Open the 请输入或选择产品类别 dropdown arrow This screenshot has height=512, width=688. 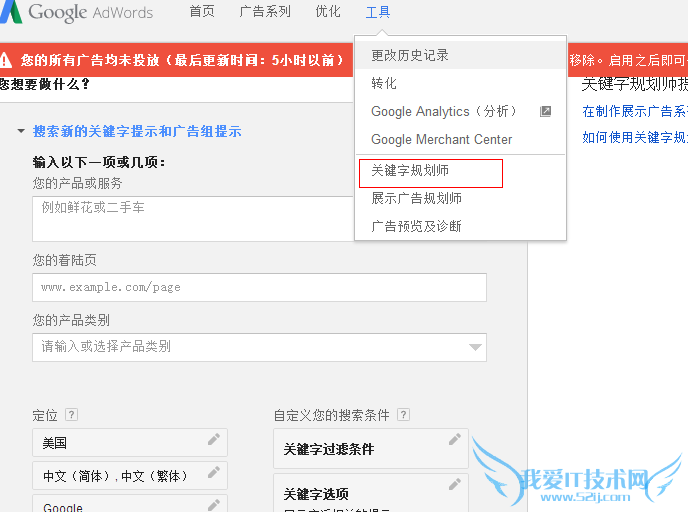[475, 347]
